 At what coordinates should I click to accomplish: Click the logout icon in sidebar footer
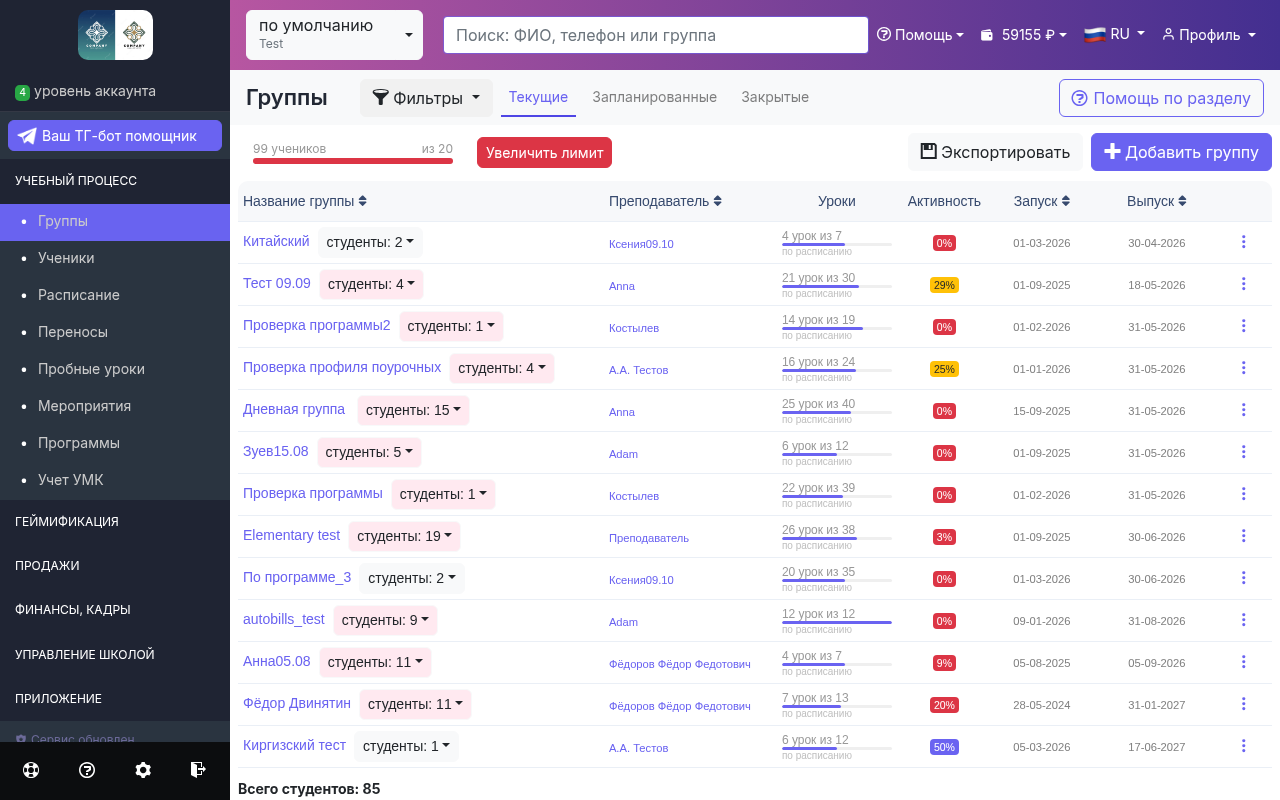point(198,770)
